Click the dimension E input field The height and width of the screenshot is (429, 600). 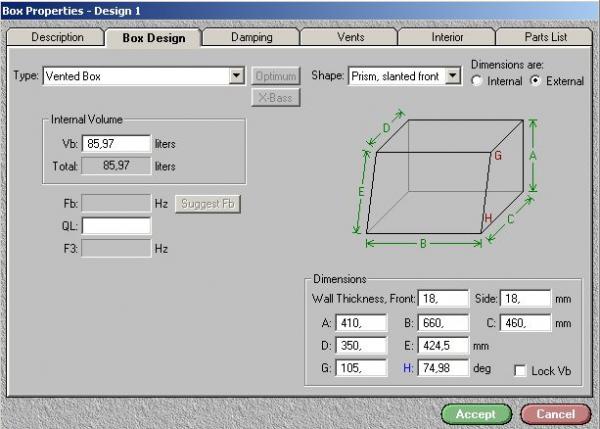pyautogui.click(x=441, y=345)
